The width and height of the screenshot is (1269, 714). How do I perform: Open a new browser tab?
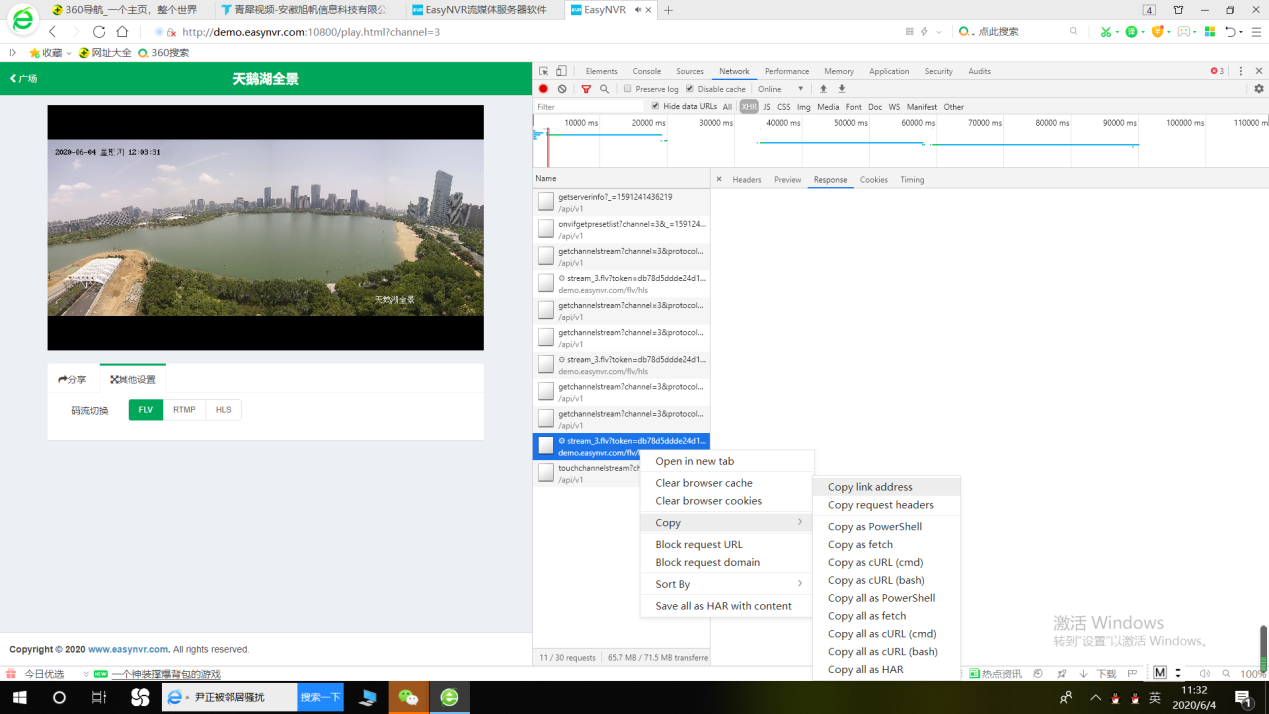click(668, 10)
